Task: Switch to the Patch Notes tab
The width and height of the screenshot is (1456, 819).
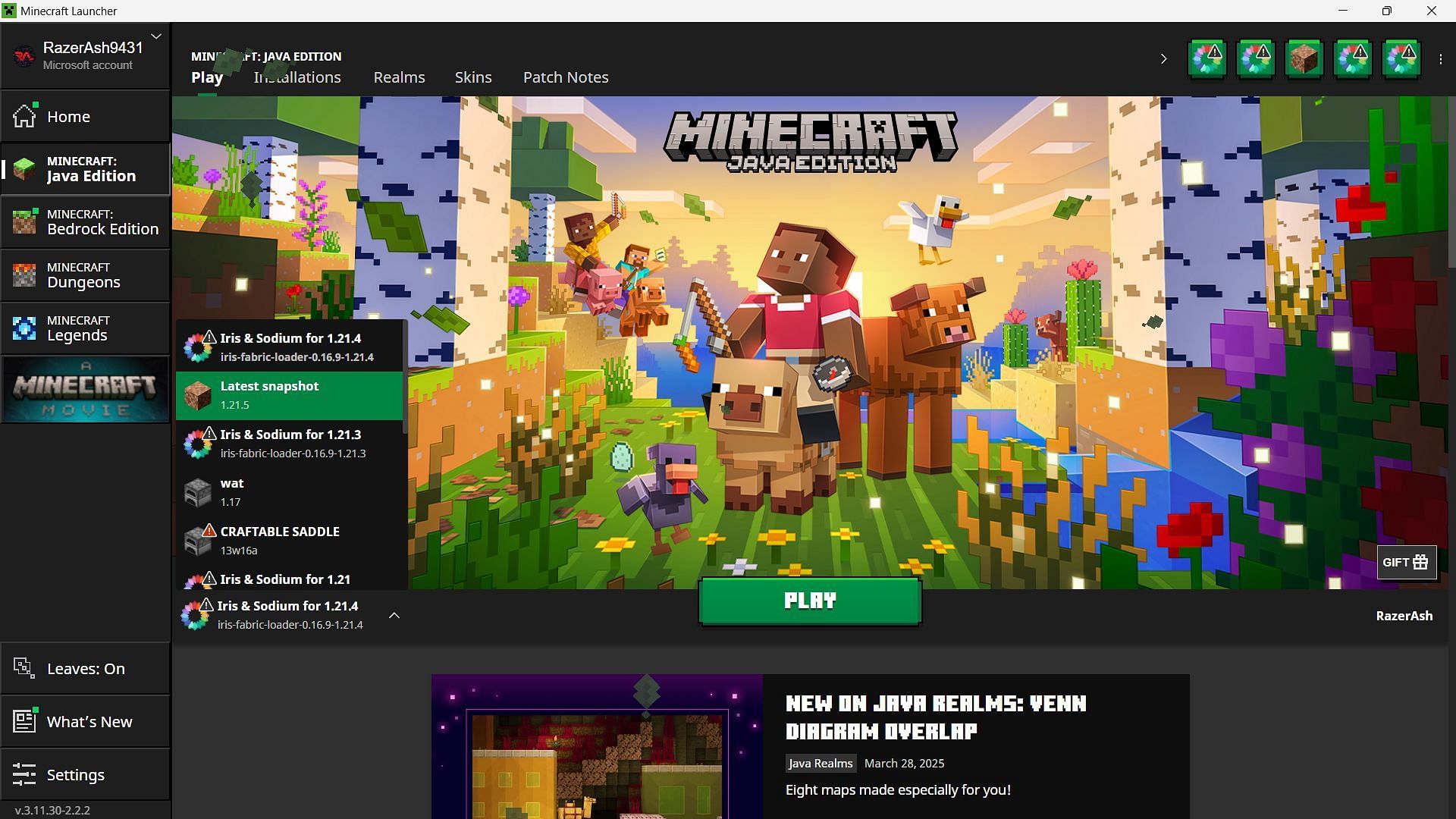Action: point(566,77)
